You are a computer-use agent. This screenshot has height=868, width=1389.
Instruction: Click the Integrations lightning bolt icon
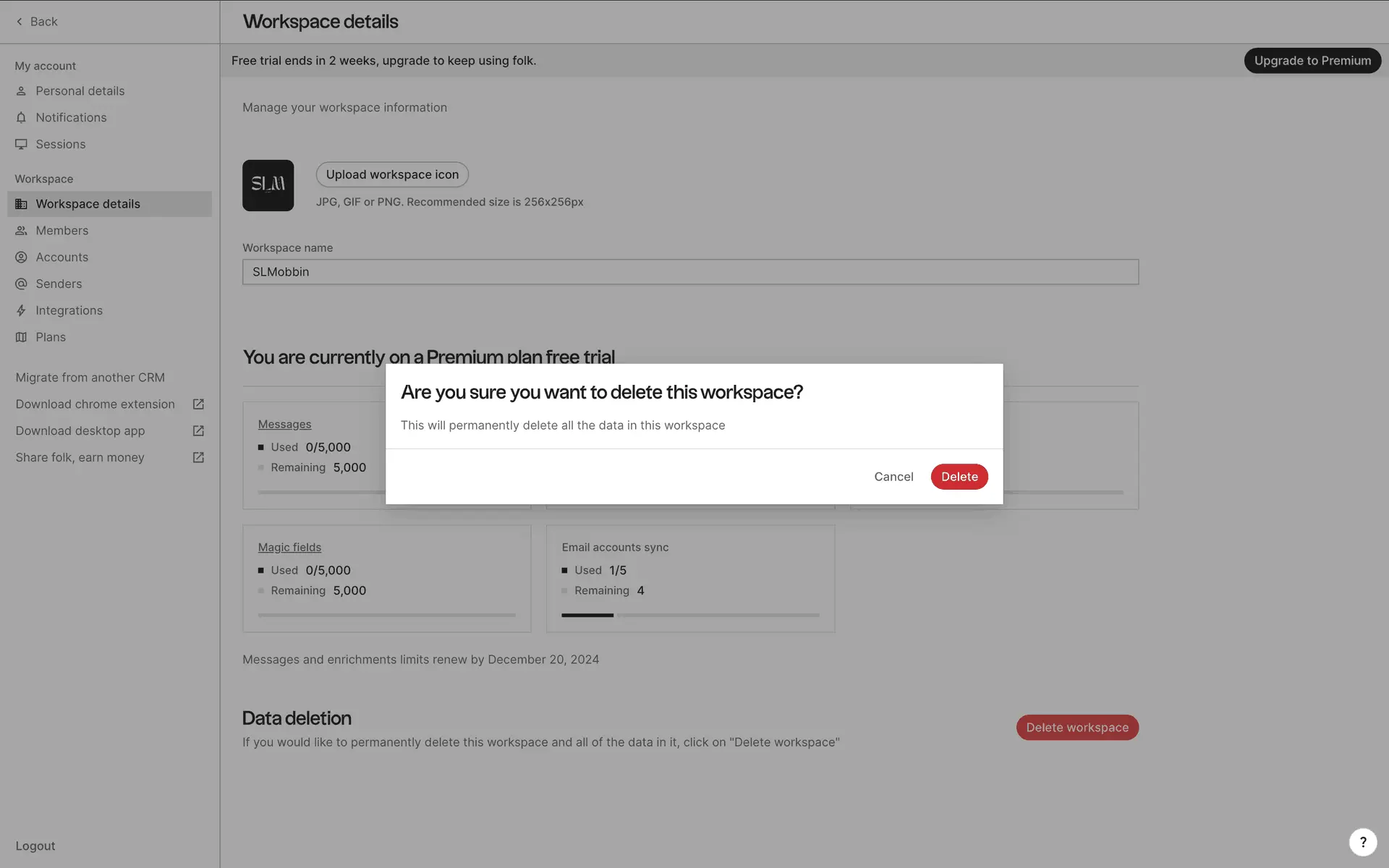tap(21, 310)
